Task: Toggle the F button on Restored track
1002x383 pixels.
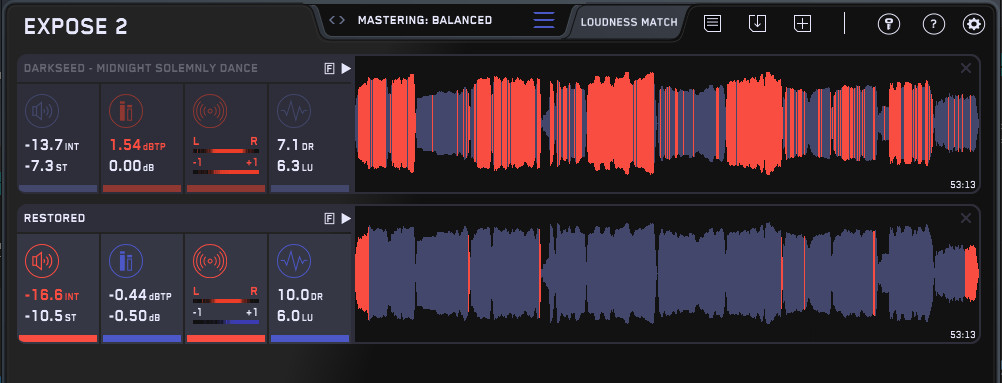Action: click(330, 219)
